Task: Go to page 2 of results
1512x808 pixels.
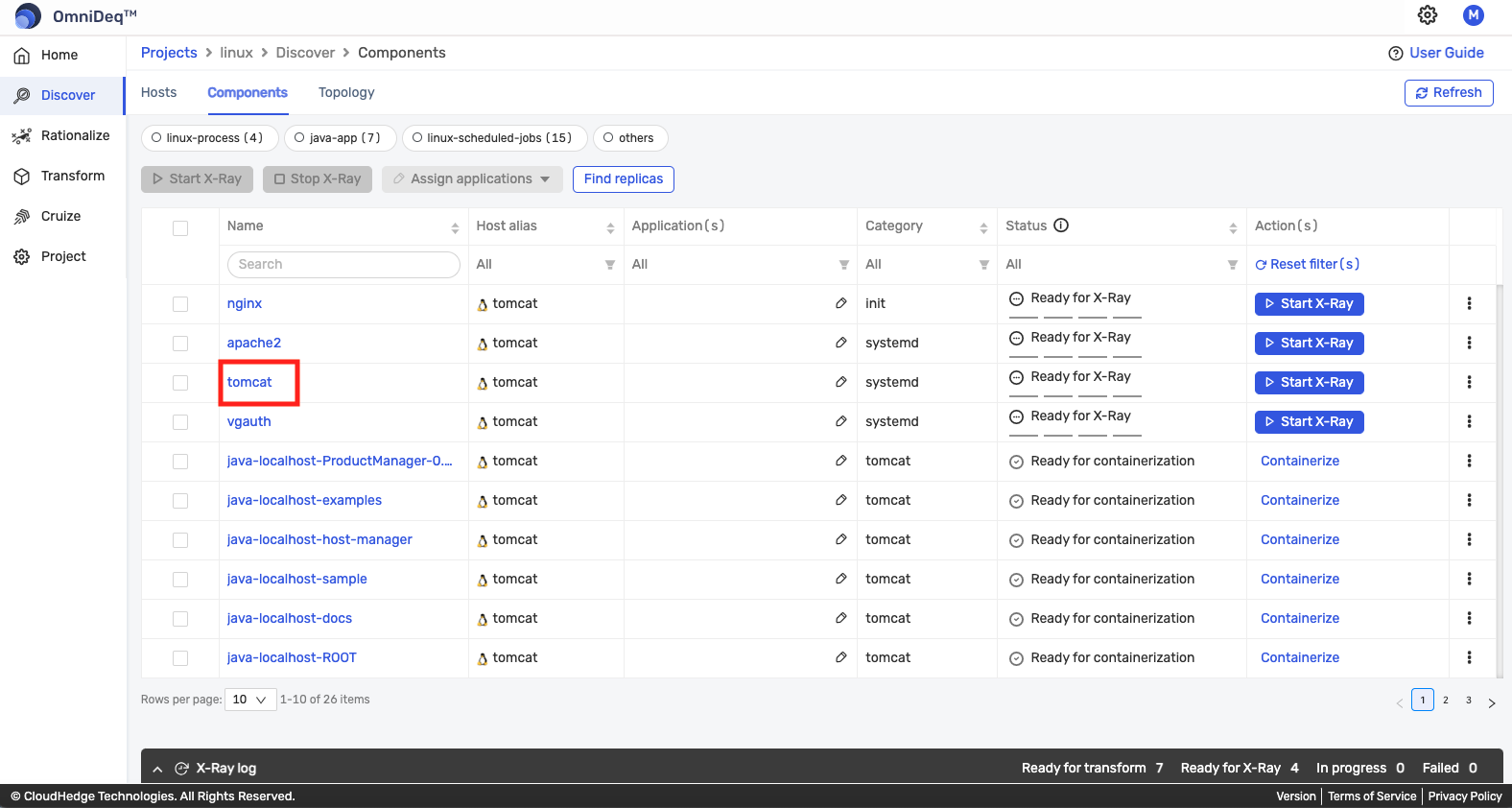Action: (1446, 700)
